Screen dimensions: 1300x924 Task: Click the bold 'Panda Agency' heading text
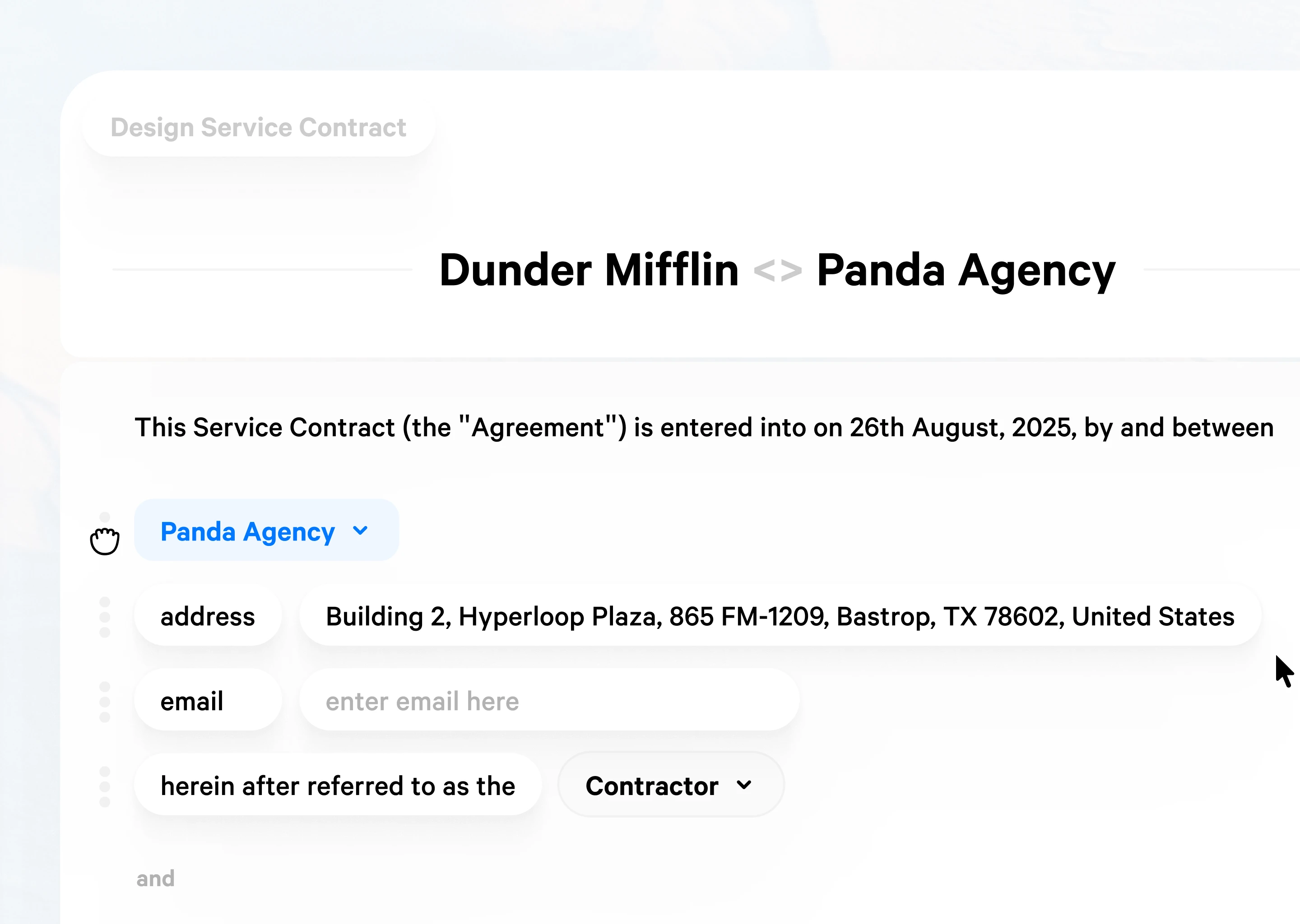pos(966,271)
